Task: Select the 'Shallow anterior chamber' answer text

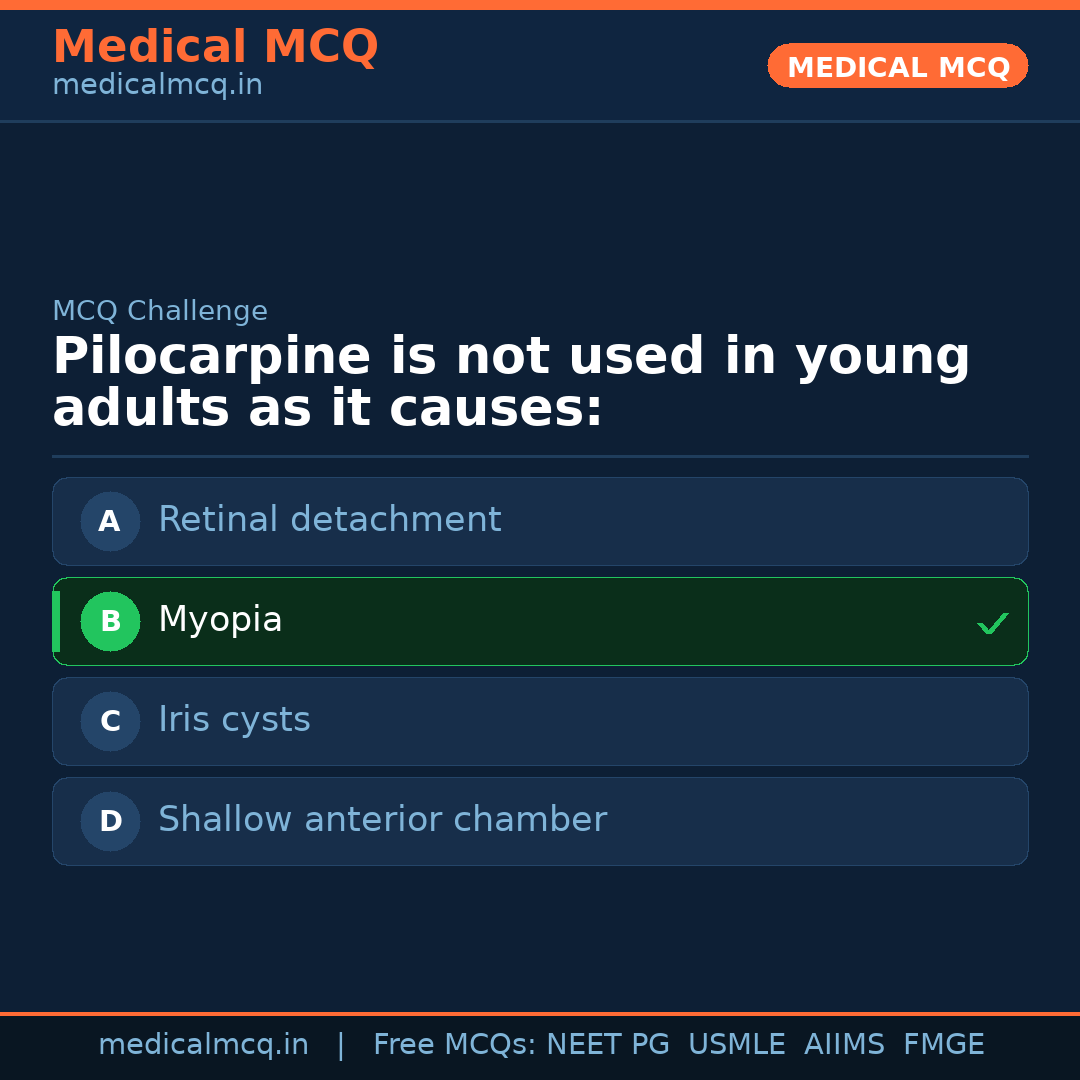Action: [382, 820]
